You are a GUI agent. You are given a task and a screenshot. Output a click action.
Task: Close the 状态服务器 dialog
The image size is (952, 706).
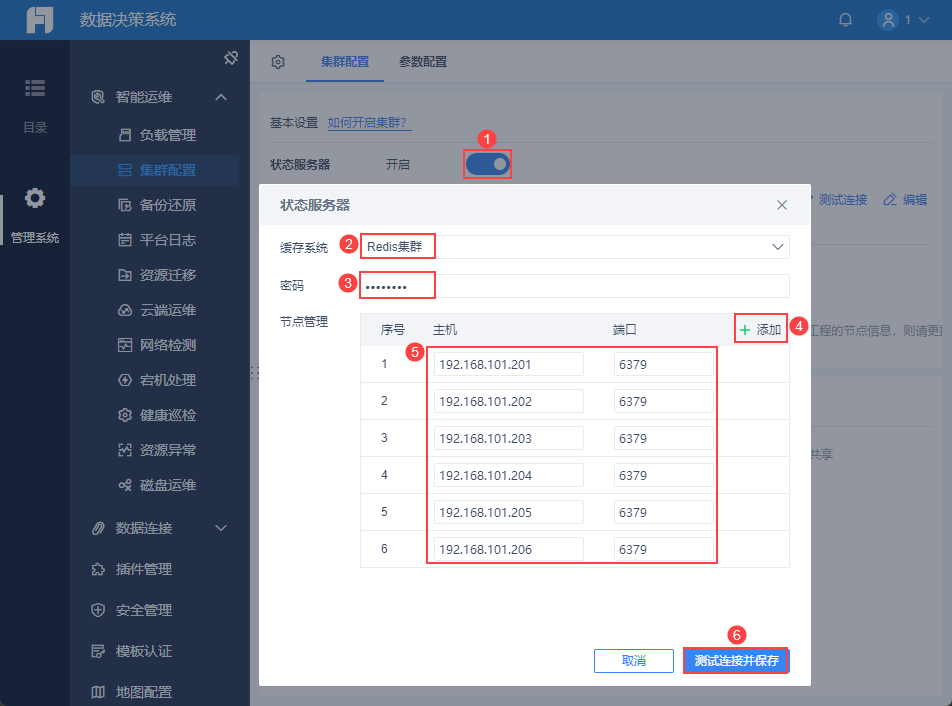(x=782, y=205)
